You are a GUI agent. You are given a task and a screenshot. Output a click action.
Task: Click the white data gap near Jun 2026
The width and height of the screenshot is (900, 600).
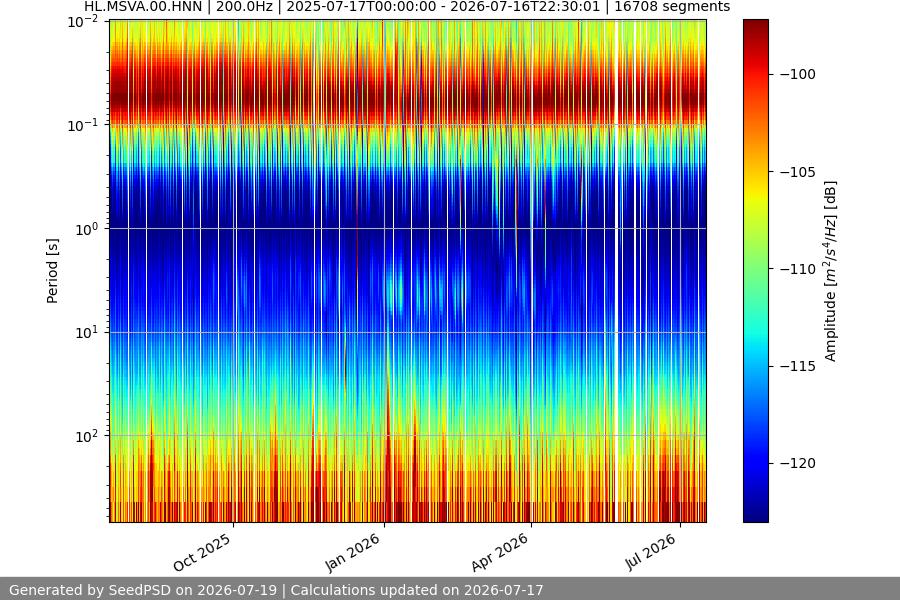[618, 271]
